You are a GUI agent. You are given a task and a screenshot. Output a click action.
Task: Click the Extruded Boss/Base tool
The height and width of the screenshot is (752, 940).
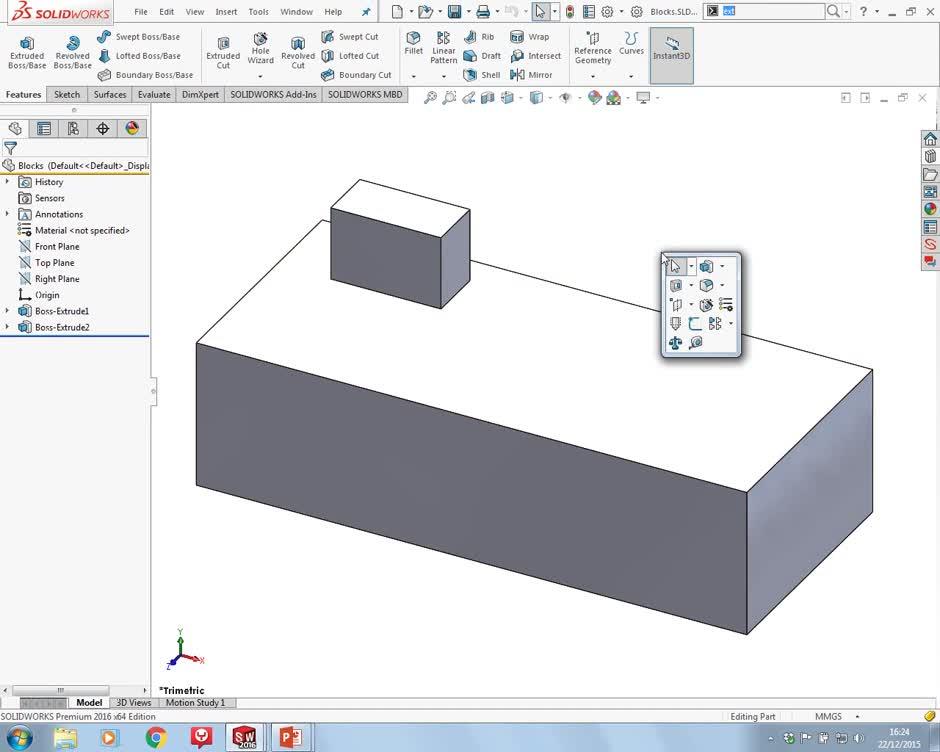coord(27,52)
